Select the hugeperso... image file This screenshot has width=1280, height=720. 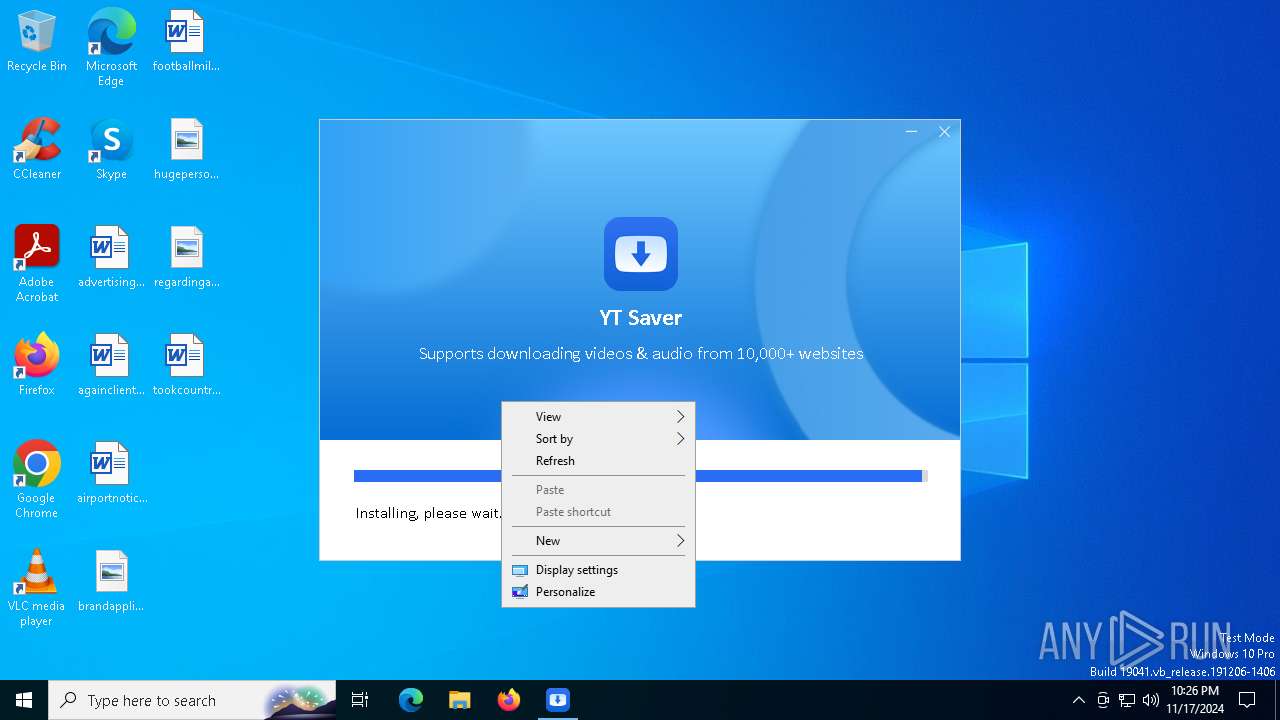coord(186,150)
